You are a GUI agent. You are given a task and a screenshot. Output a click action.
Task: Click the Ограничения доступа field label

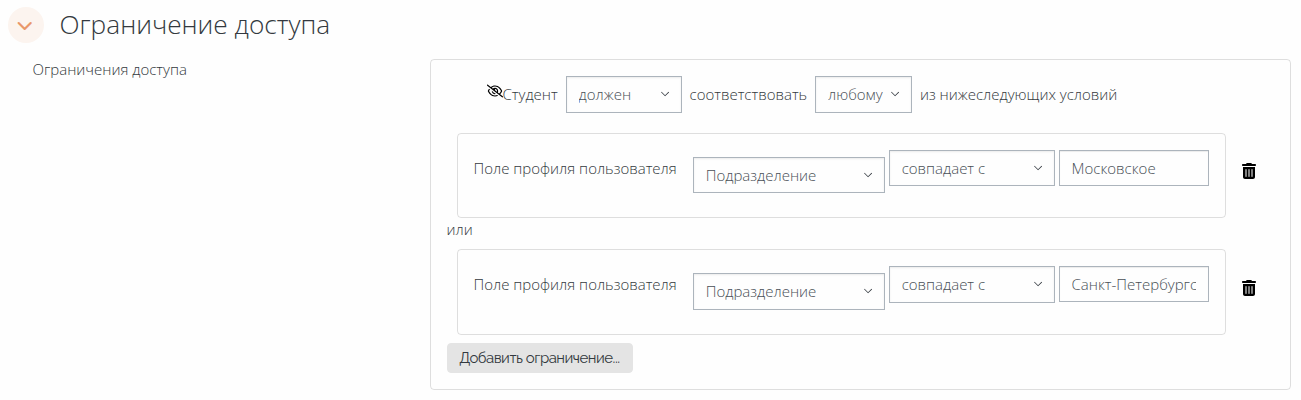(110, 70)
